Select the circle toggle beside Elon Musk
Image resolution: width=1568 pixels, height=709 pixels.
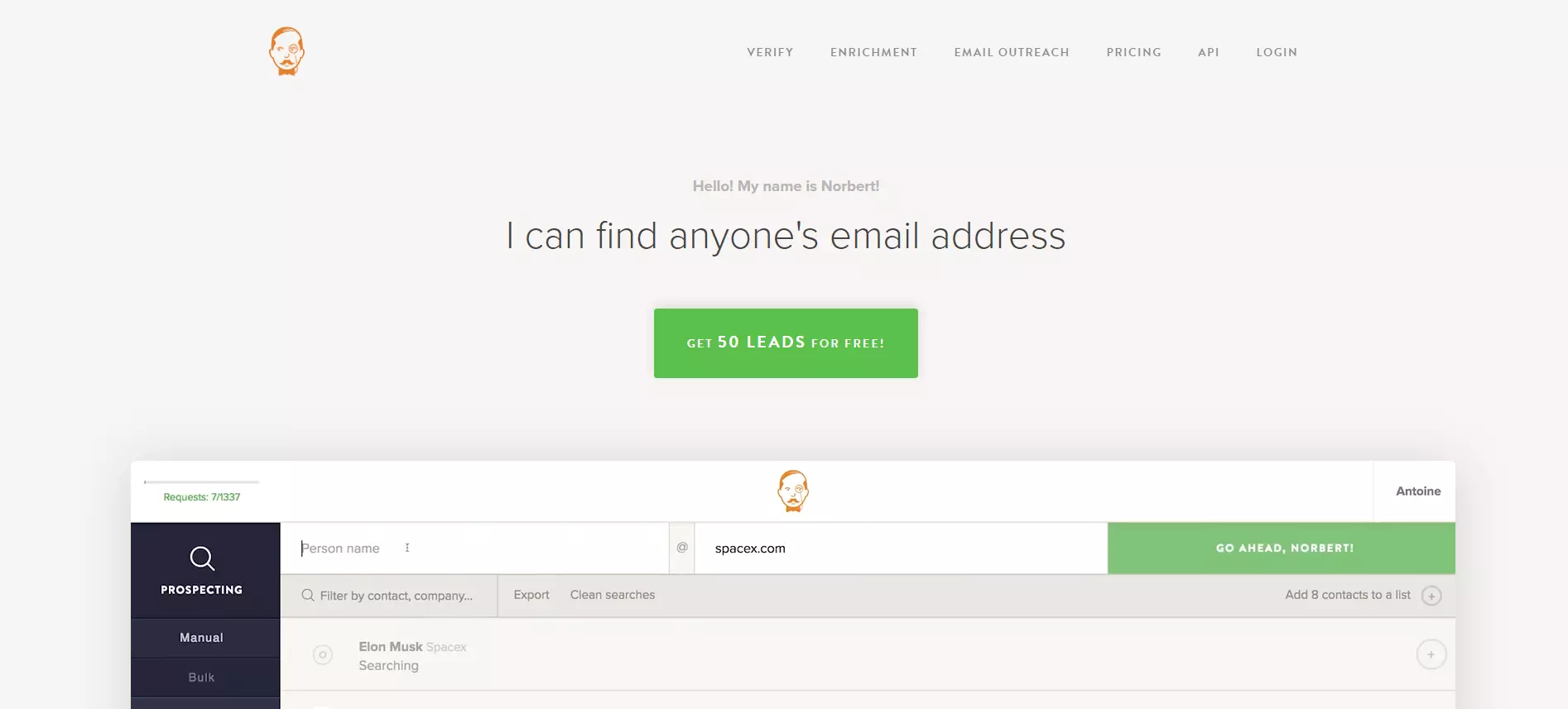coord(323,654)
